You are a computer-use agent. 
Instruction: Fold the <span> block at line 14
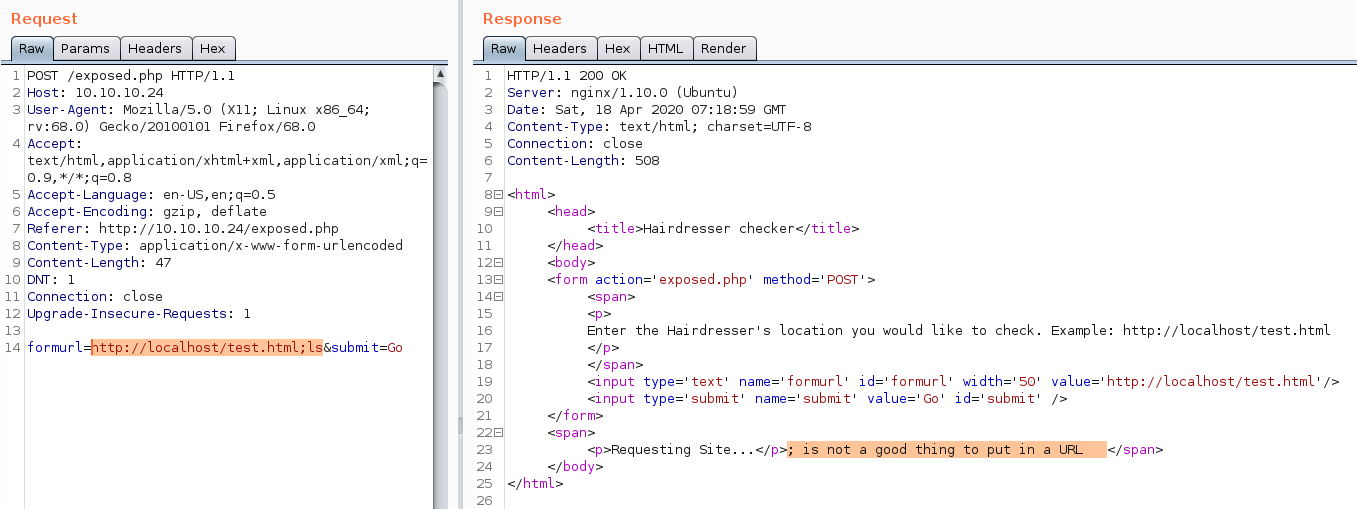pos(497,296)
